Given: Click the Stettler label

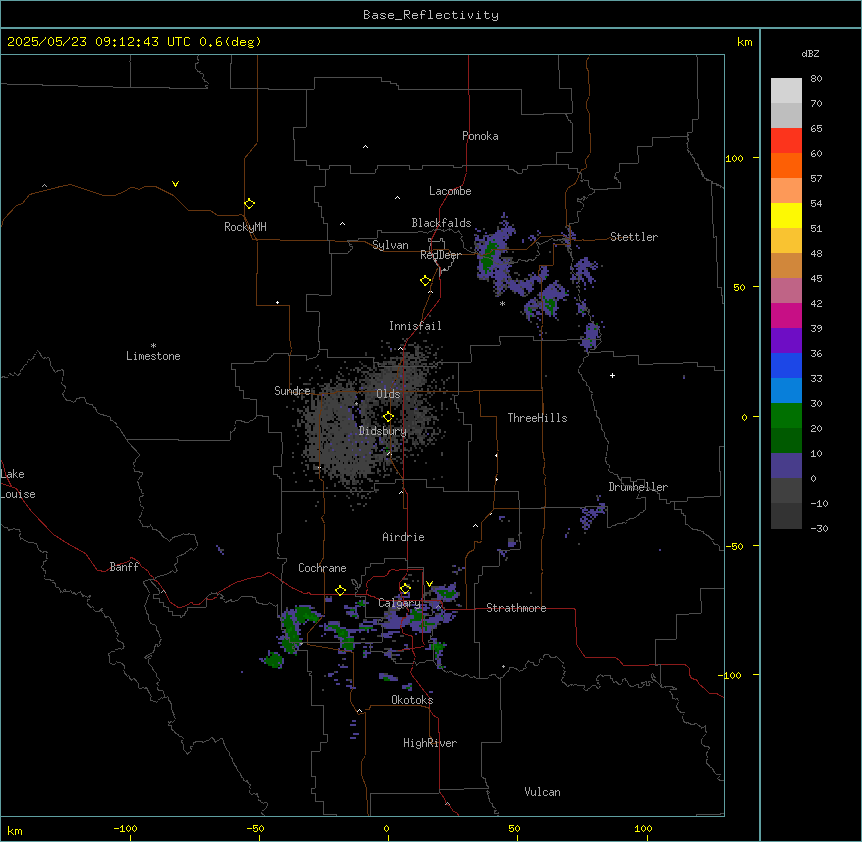Looking at the screenshot, I should click(634, 237).
